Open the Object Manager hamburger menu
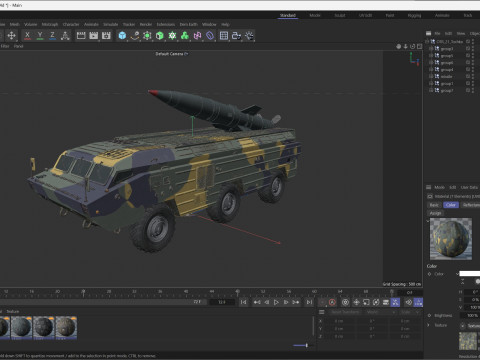480x360 pixels. pos(429,33)
